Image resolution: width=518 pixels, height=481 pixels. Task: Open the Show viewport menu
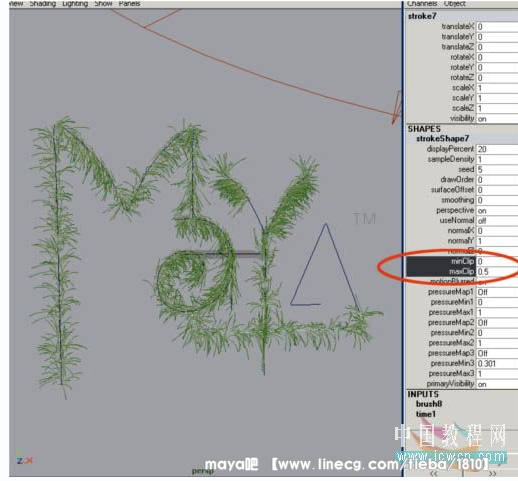[103, 4]
